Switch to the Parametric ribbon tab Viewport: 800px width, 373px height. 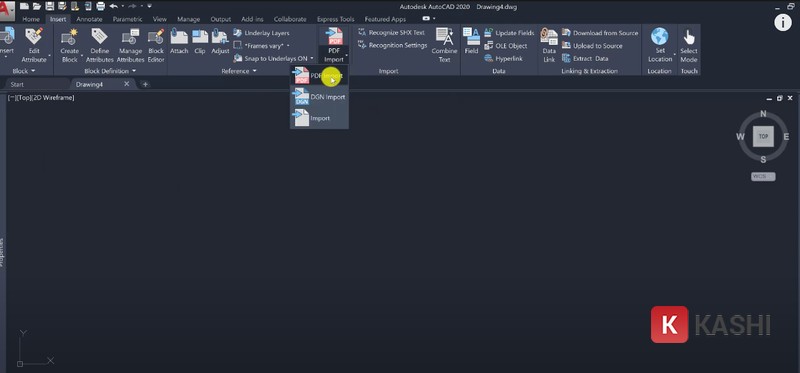[x=128, y=19]
